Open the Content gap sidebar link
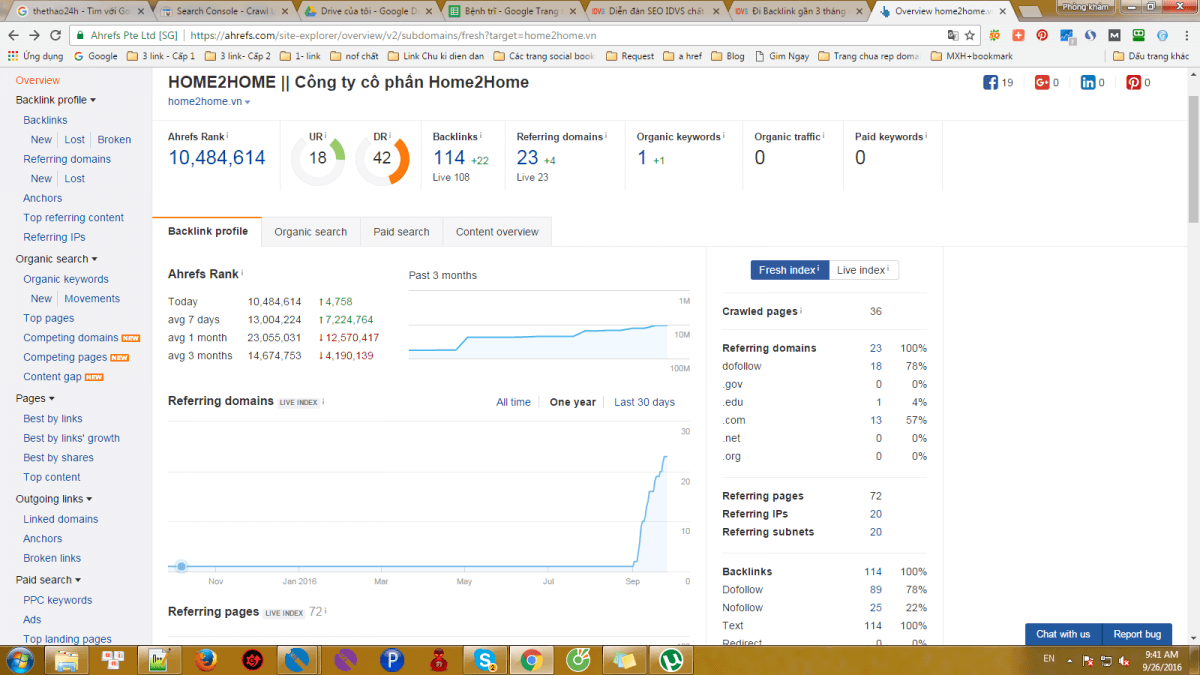Image resolution: width=1200 pixels, height=675 pixels. pyautogui.click(x=52, y=377)
